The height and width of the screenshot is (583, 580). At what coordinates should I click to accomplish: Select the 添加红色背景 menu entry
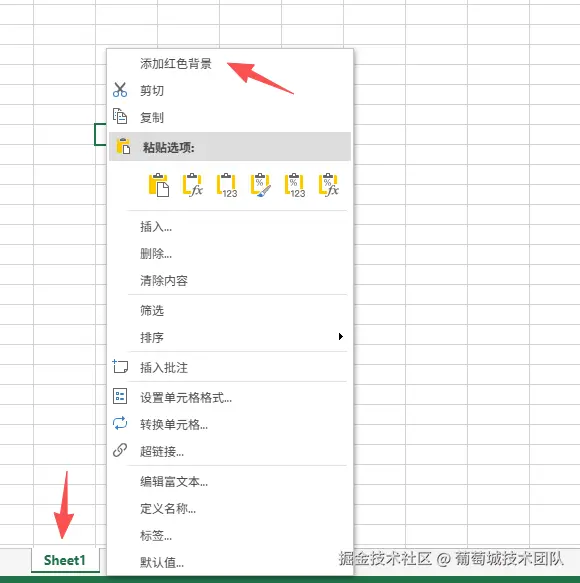tap(230, 64)
